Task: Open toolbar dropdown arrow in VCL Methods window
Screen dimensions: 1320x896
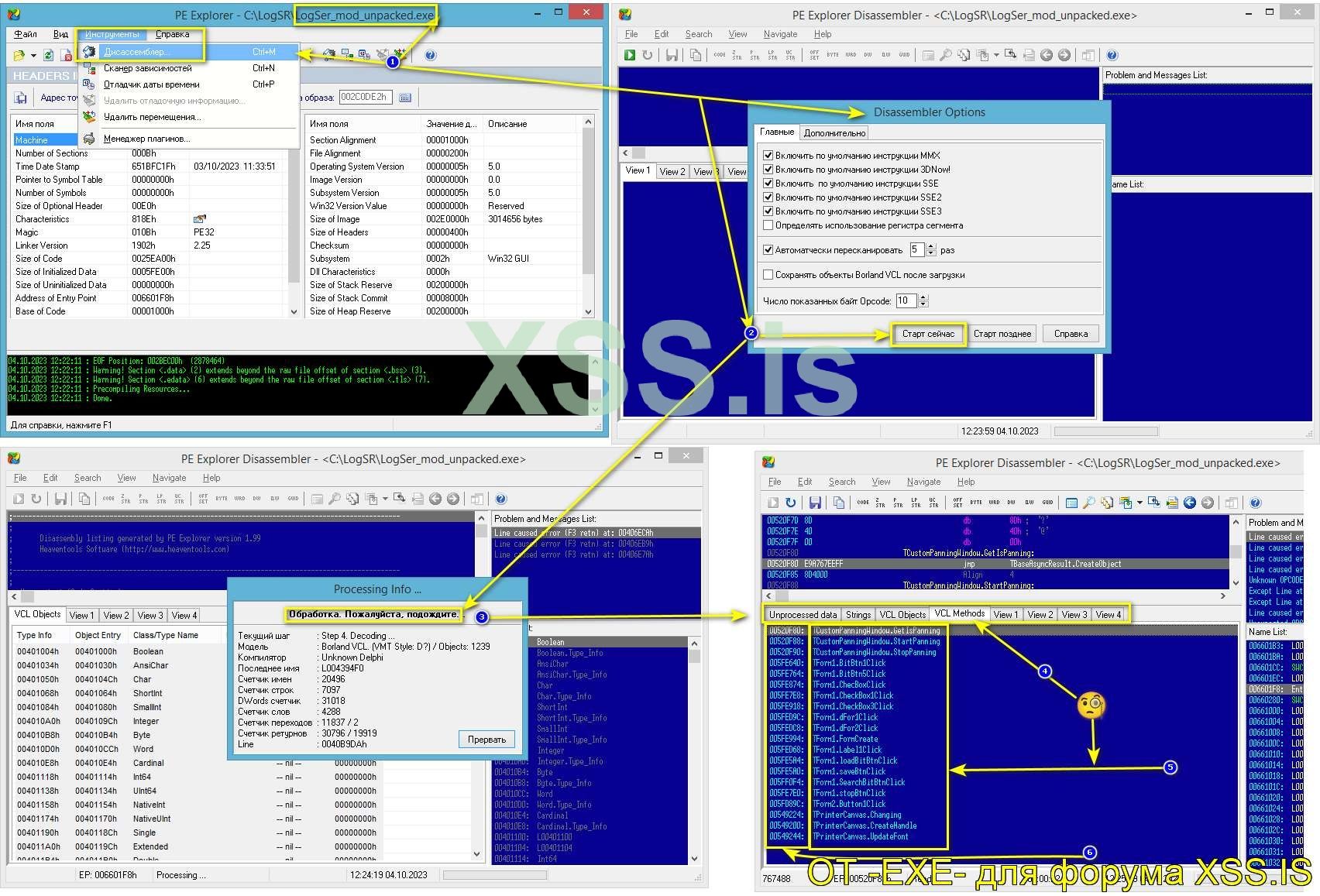Action: click(1140, 503)
